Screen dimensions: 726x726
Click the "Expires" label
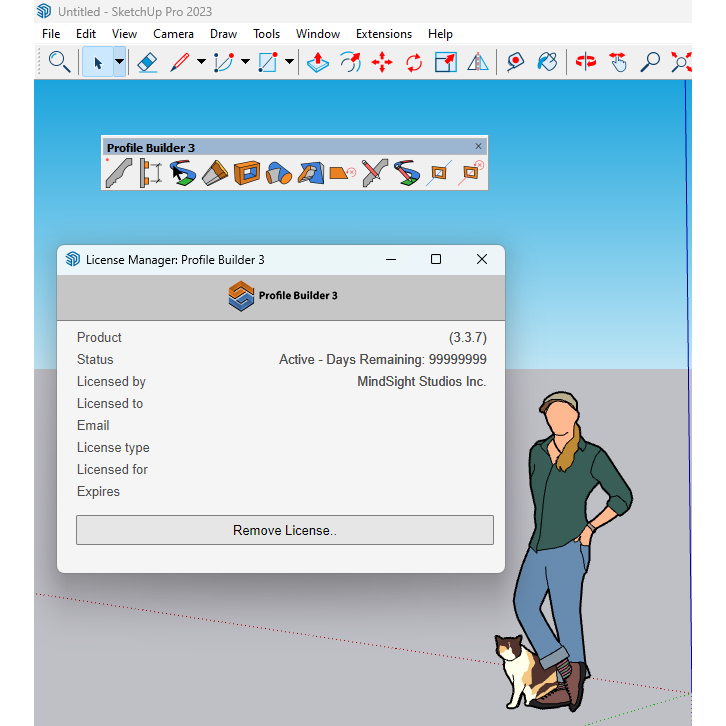[x=98, y=492]
